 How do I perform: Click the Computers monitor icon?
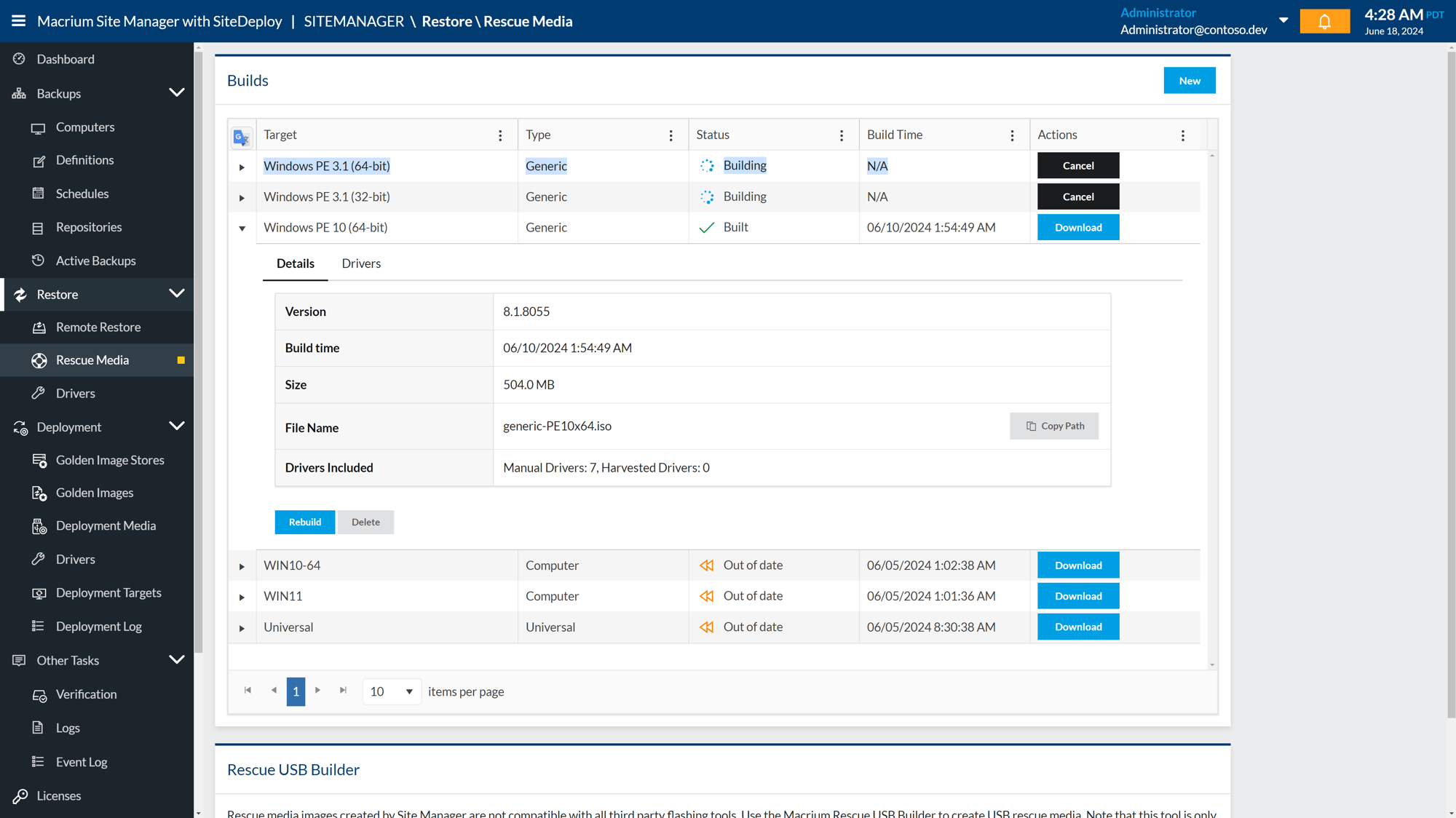pos(39,127)
